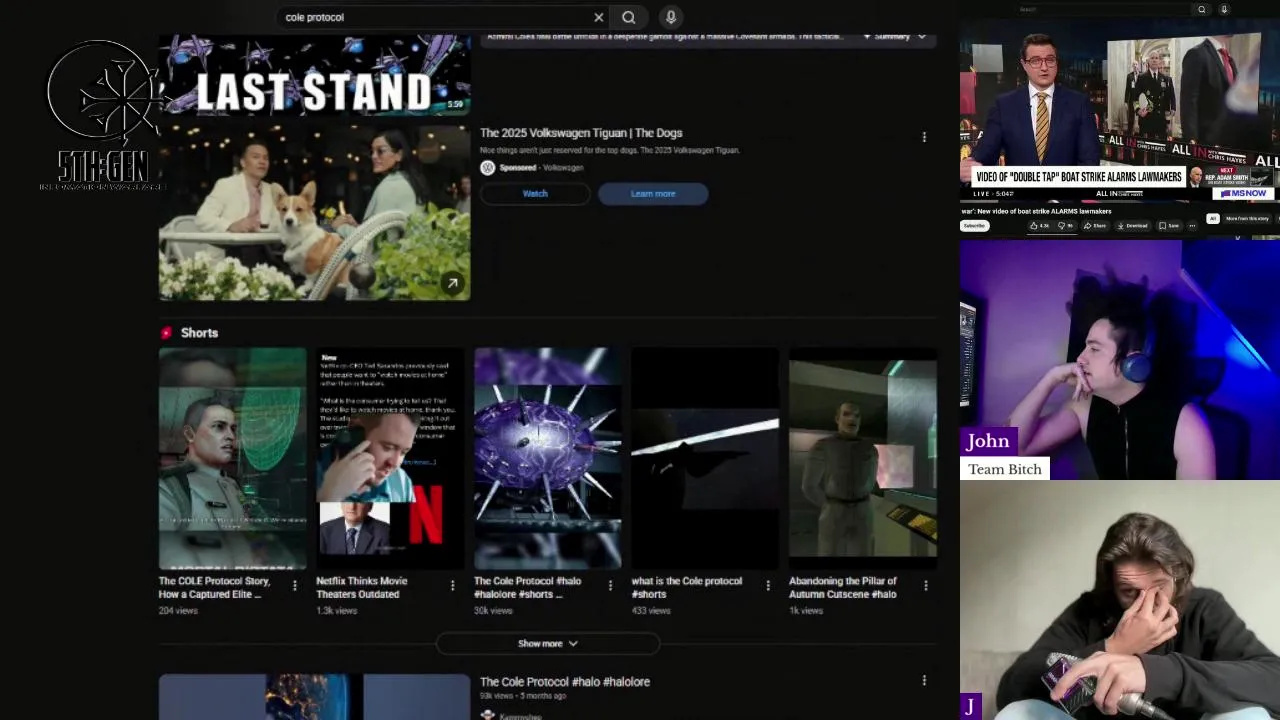The image size is (1280, 720).
Task: Open bottom Cole Protocol video thumbnail
Action: pyautogui.click(x=314, y=697)
